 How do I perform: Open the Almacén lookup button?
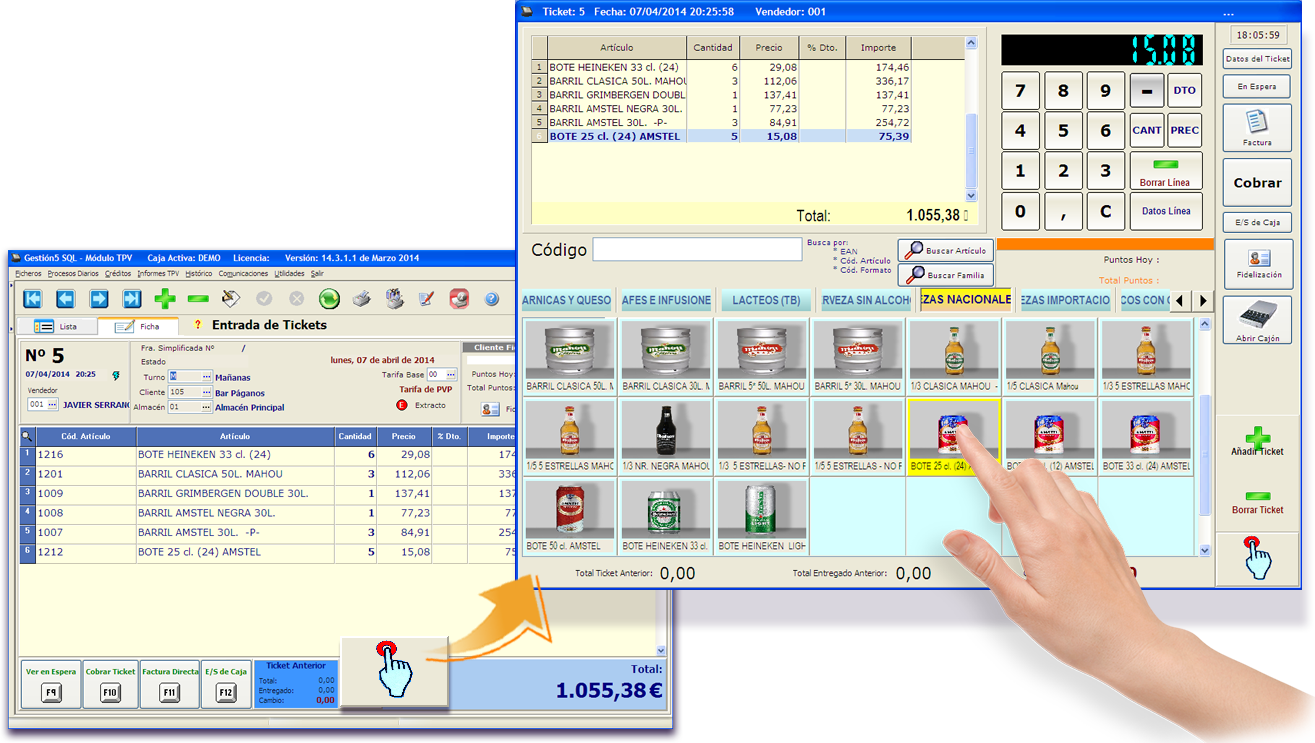206,407
